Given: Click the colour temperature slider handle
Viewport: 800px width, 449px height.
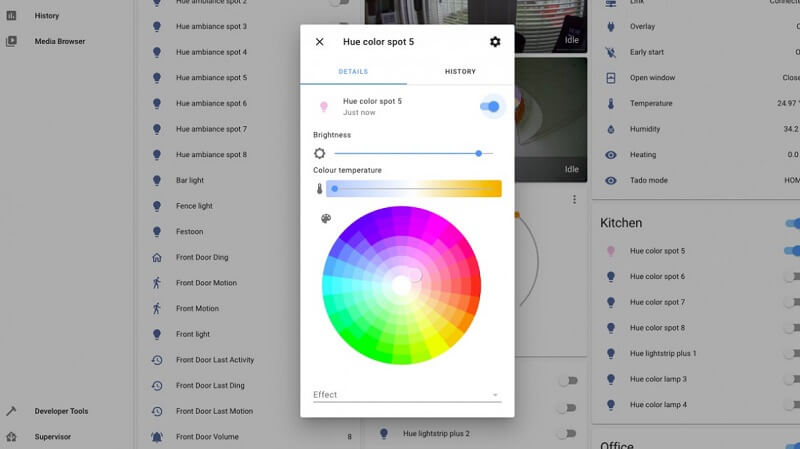Looking at the screenshot, I should click(x=335, y=189).
